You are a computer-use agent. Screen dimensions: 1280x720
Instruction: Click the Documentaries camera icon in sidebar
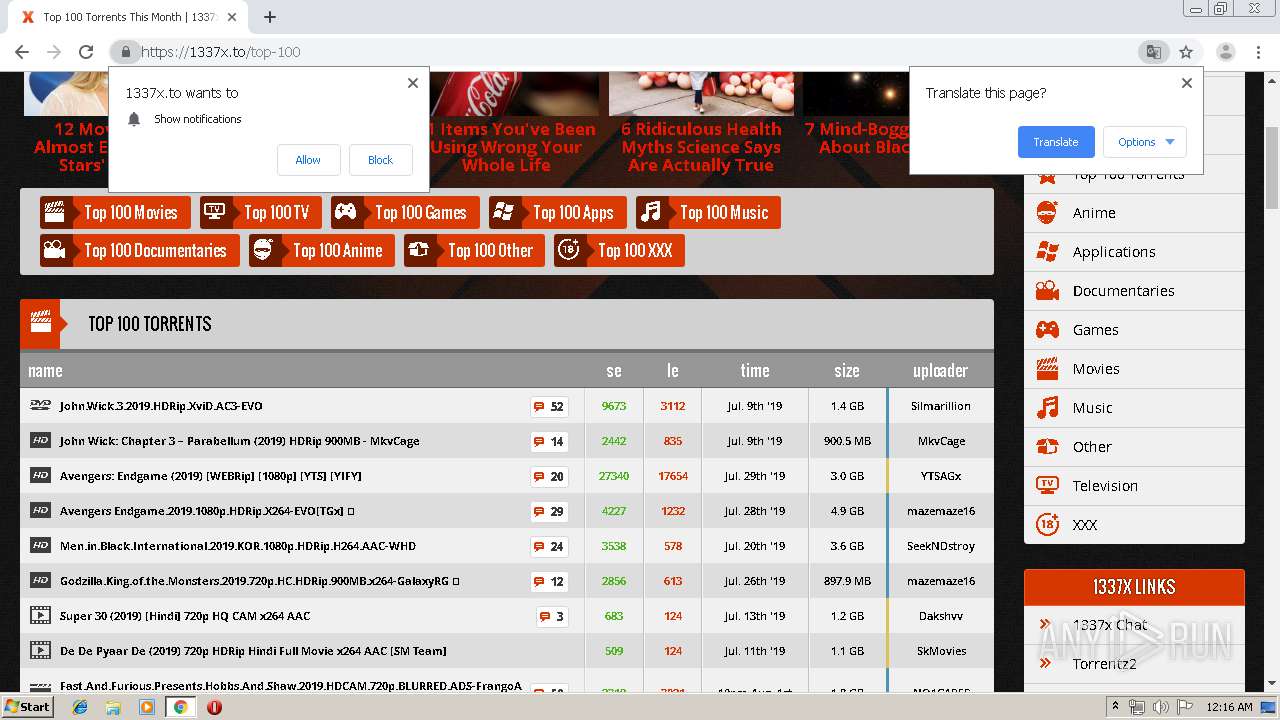(x=1047, y=290)
